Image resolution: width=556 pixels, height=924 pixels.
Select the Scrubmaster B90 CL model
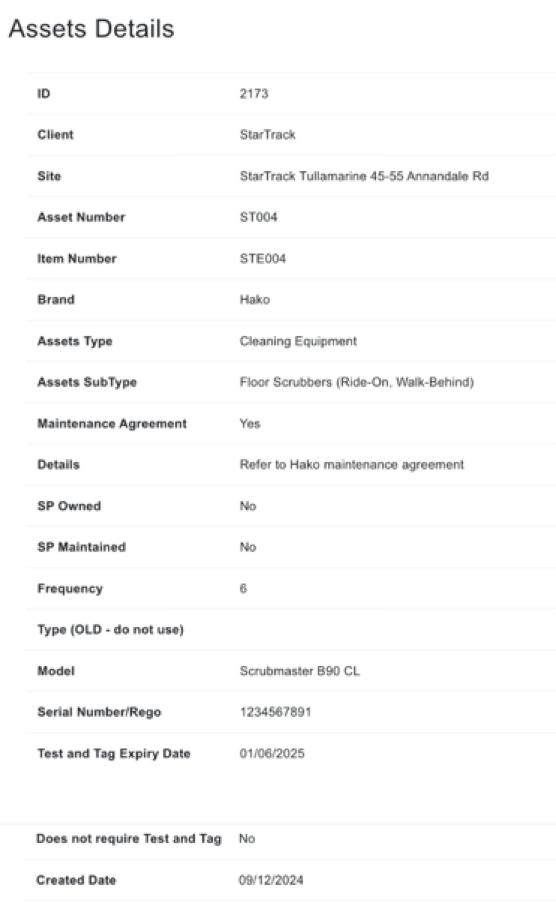(x=300, y=671)
